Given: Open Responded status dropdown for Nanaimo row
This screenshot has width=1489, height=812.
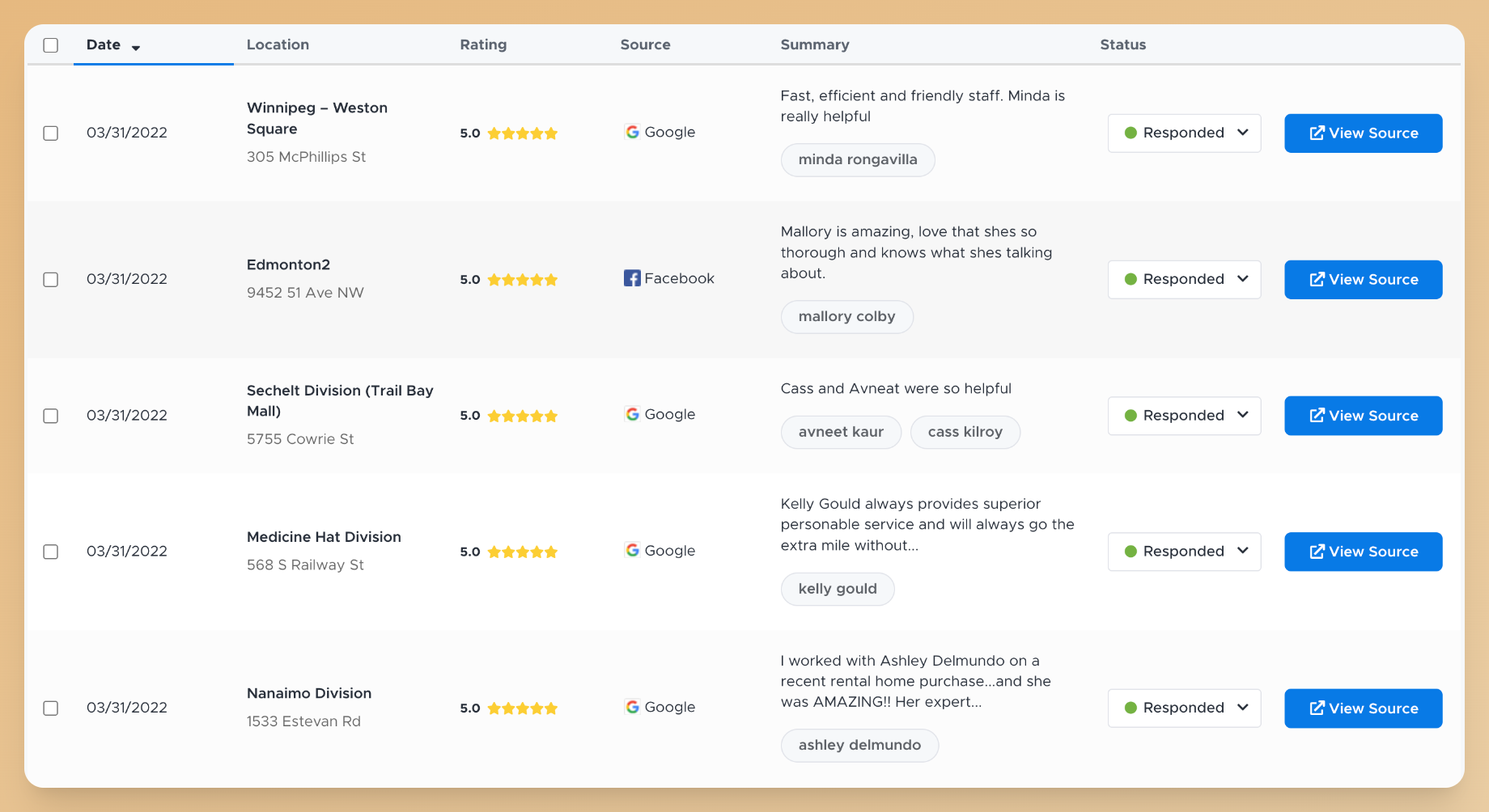Looking at the screenshot, I should pyautogui.click(x=1184, y=708).
